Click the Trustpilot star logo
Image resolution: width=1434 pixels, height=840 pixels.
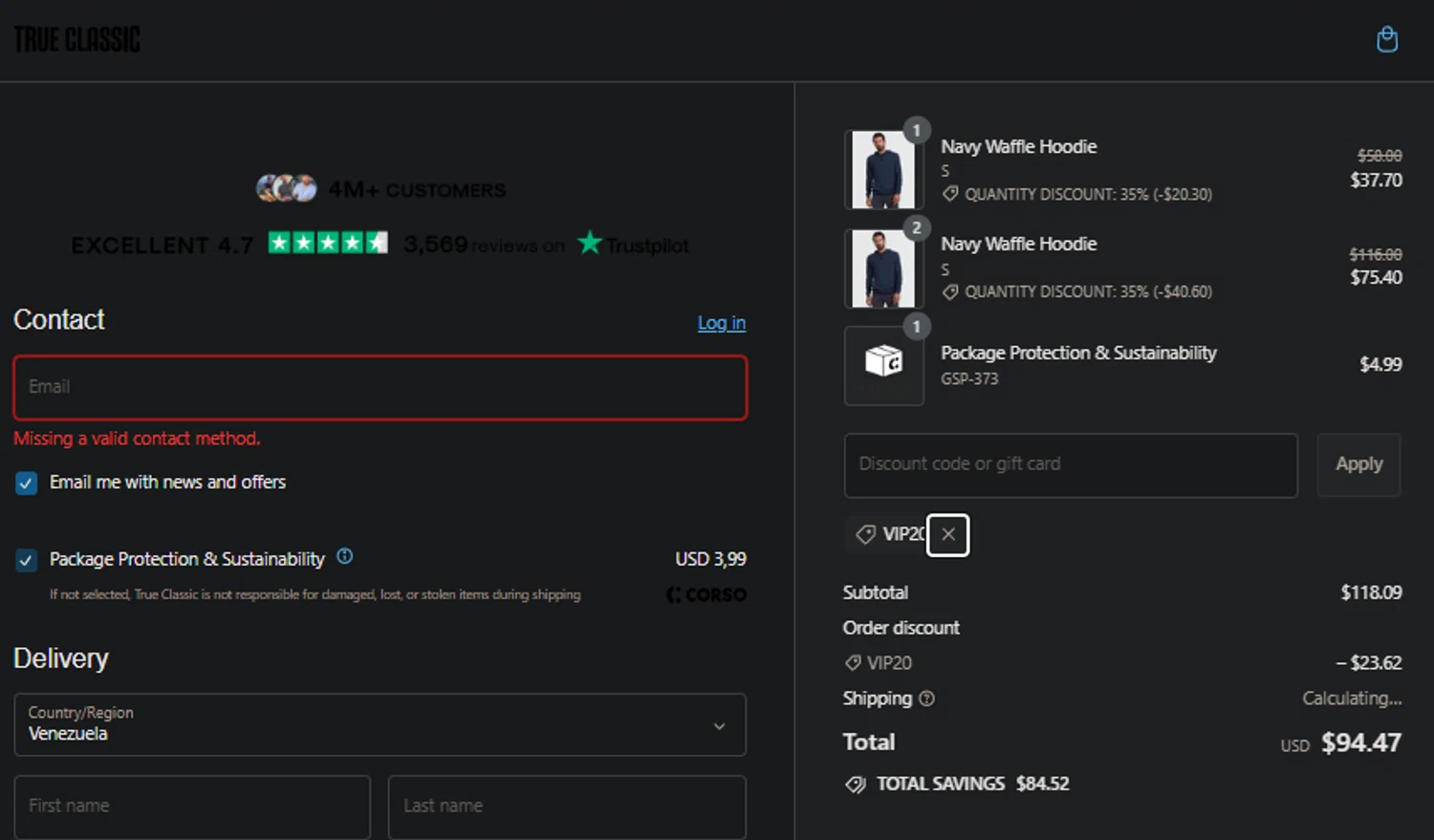coord(590,243)
